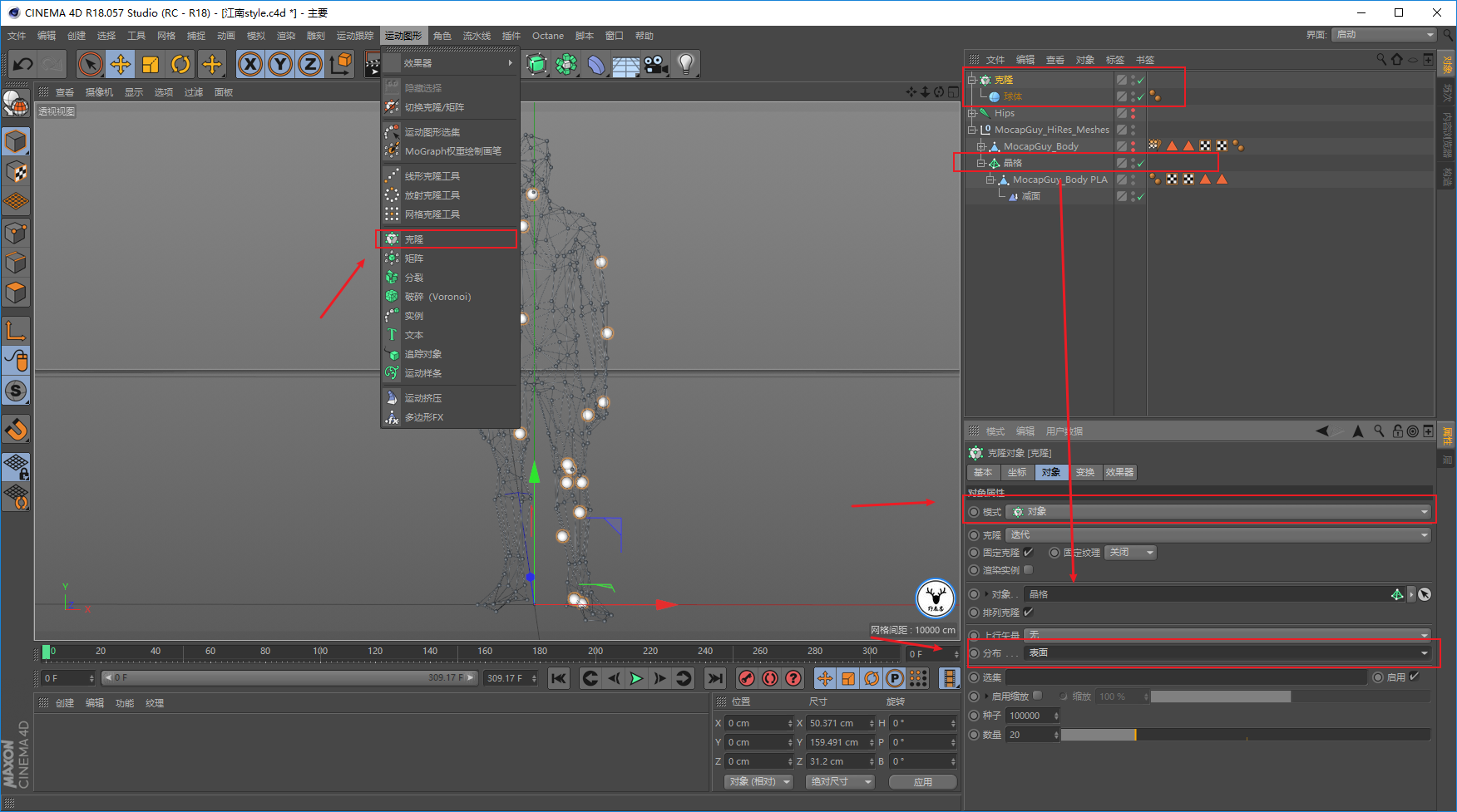
Task: Click the 种子 input field
Action: point(1033,716)
